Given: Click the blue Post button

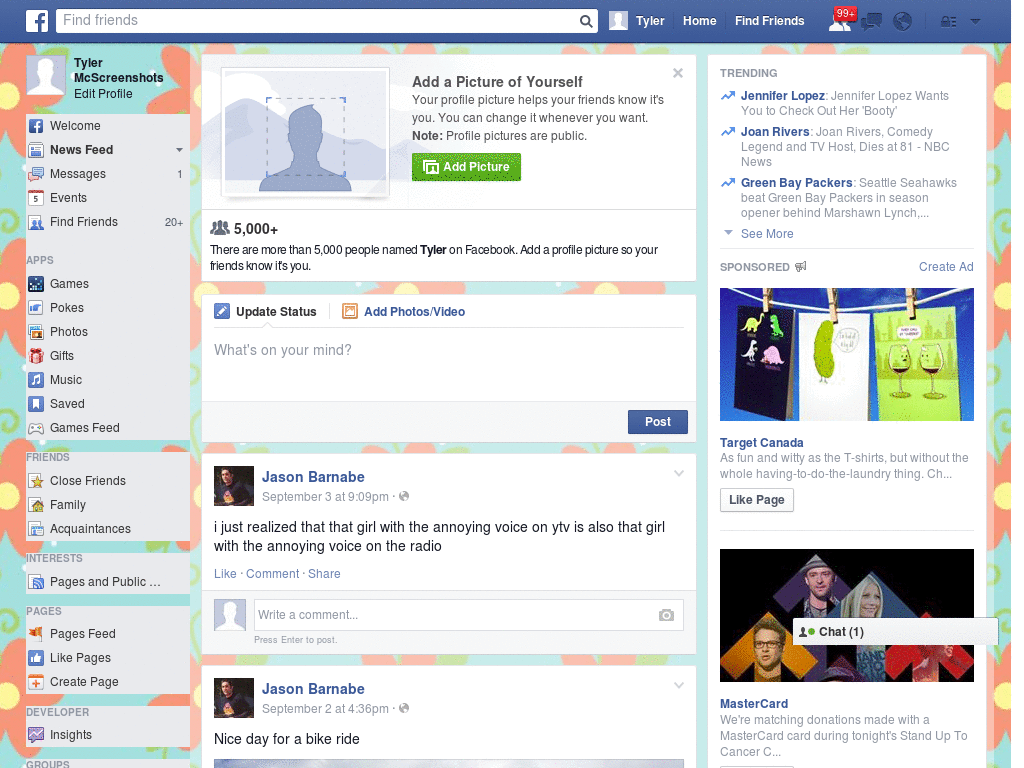Looking at the screenshot, I should [658, 422].
